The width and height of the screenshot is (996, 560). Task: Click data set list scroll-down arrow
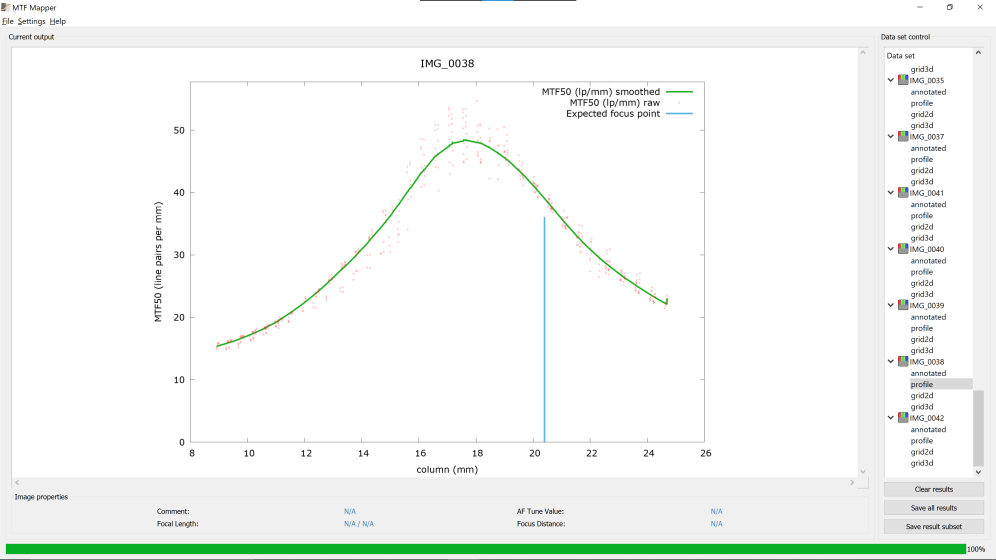coord(978,472)
